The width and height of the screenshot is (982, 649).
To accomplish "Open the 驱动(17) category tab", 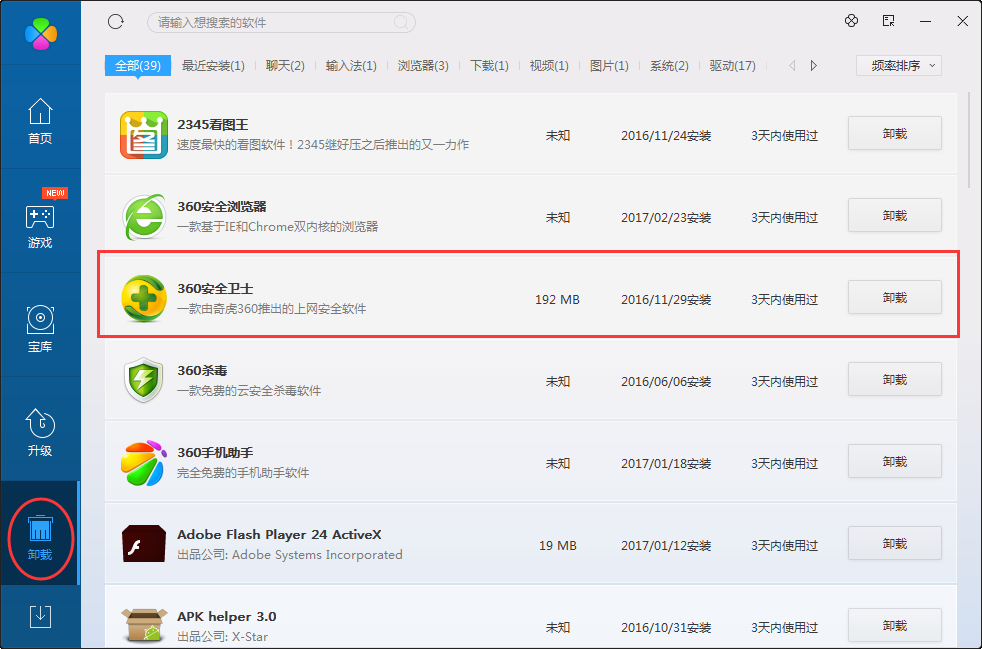I will click(733, 64).
